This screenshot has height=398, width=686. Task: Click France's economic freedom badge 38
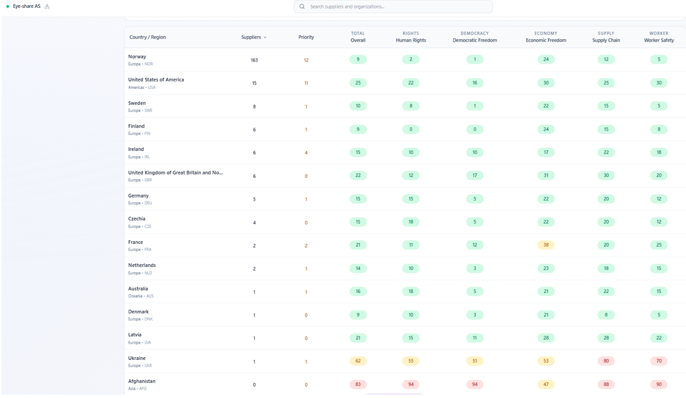(x=546, y=245)
